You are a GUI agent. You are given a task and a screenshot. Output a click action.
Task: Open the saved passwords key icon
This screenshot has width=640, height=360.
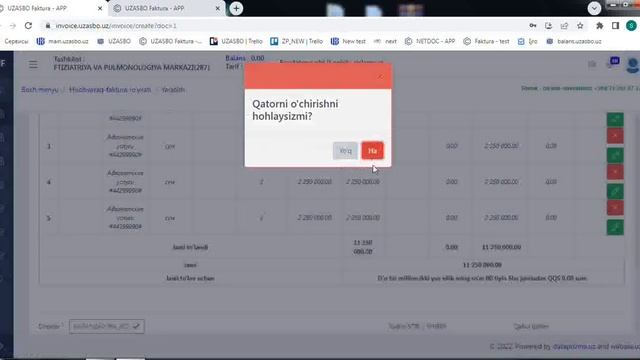coord(533,26)
